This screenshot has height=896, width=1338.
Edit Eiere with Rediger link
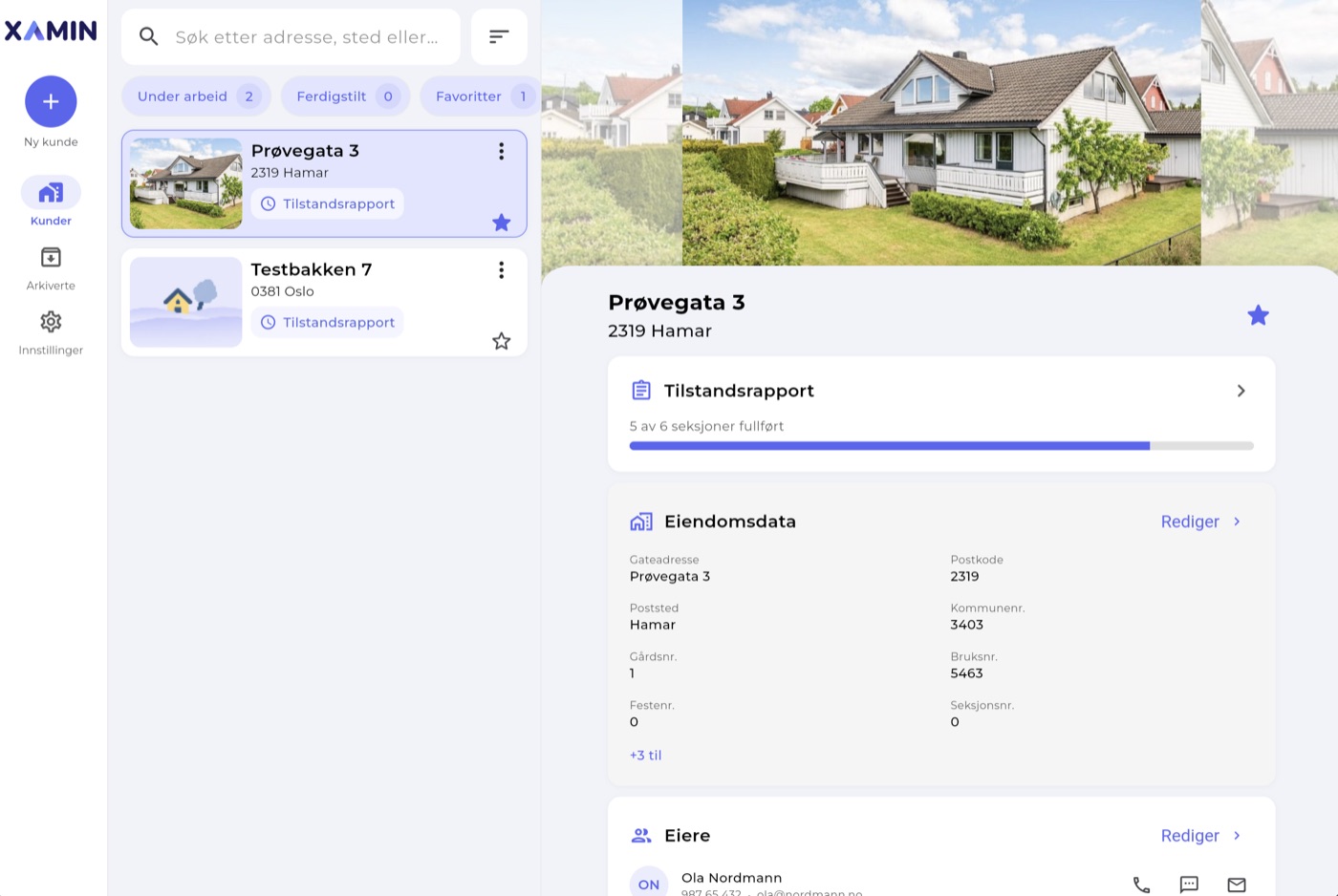click(x=1190, y=836)
